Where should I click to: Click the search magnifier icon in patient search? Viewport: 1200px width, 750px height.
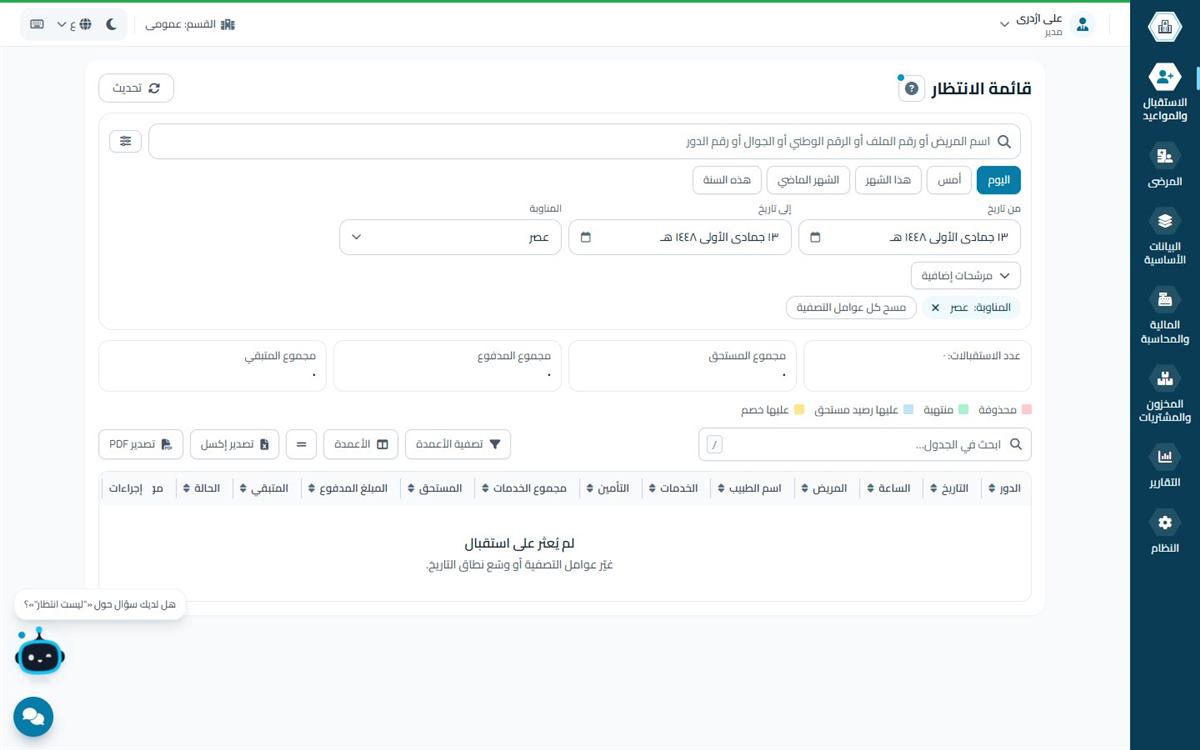point(1004,142)
